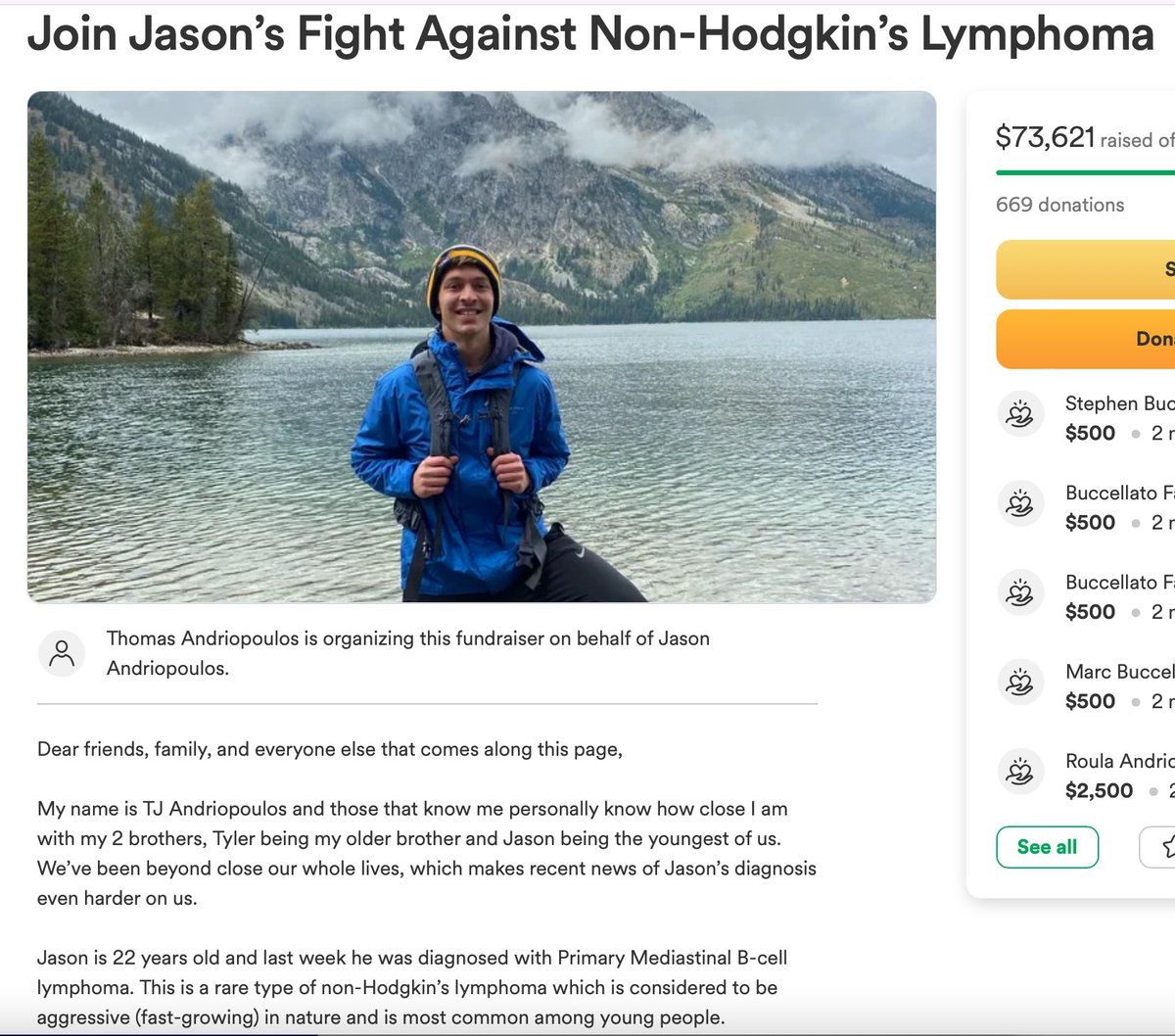Select donor name Roula Andric
This screenshot has width=1175, height=1036.
[x=1119, y=761]
